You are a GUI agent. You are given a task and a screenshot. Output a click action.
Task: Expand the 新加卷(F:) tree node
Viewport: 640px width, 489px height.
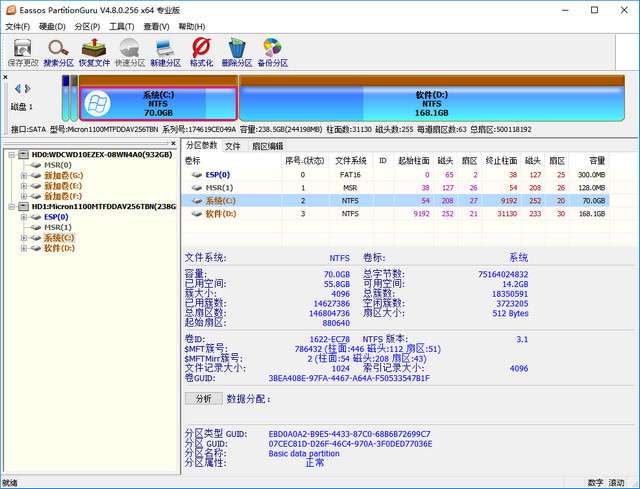(x=24, y=196)
